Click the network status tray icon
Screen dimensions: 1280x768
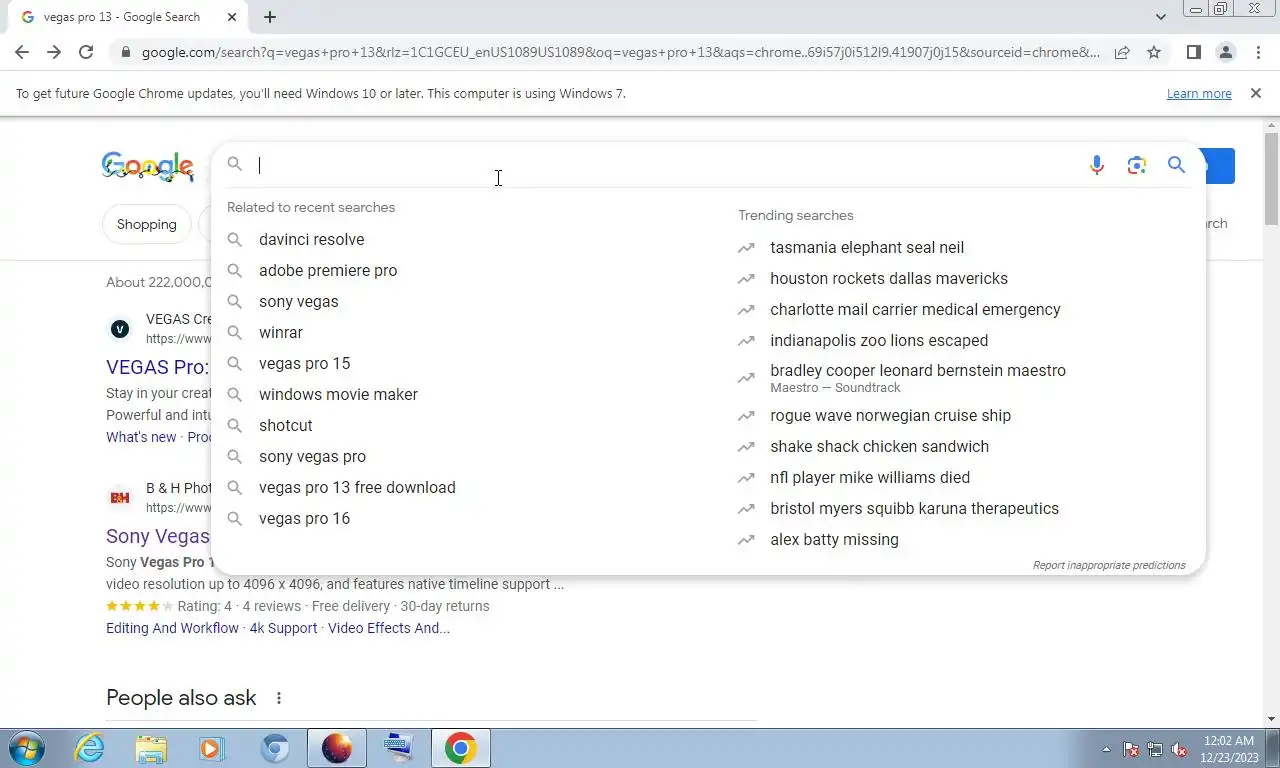[1155, 749]
